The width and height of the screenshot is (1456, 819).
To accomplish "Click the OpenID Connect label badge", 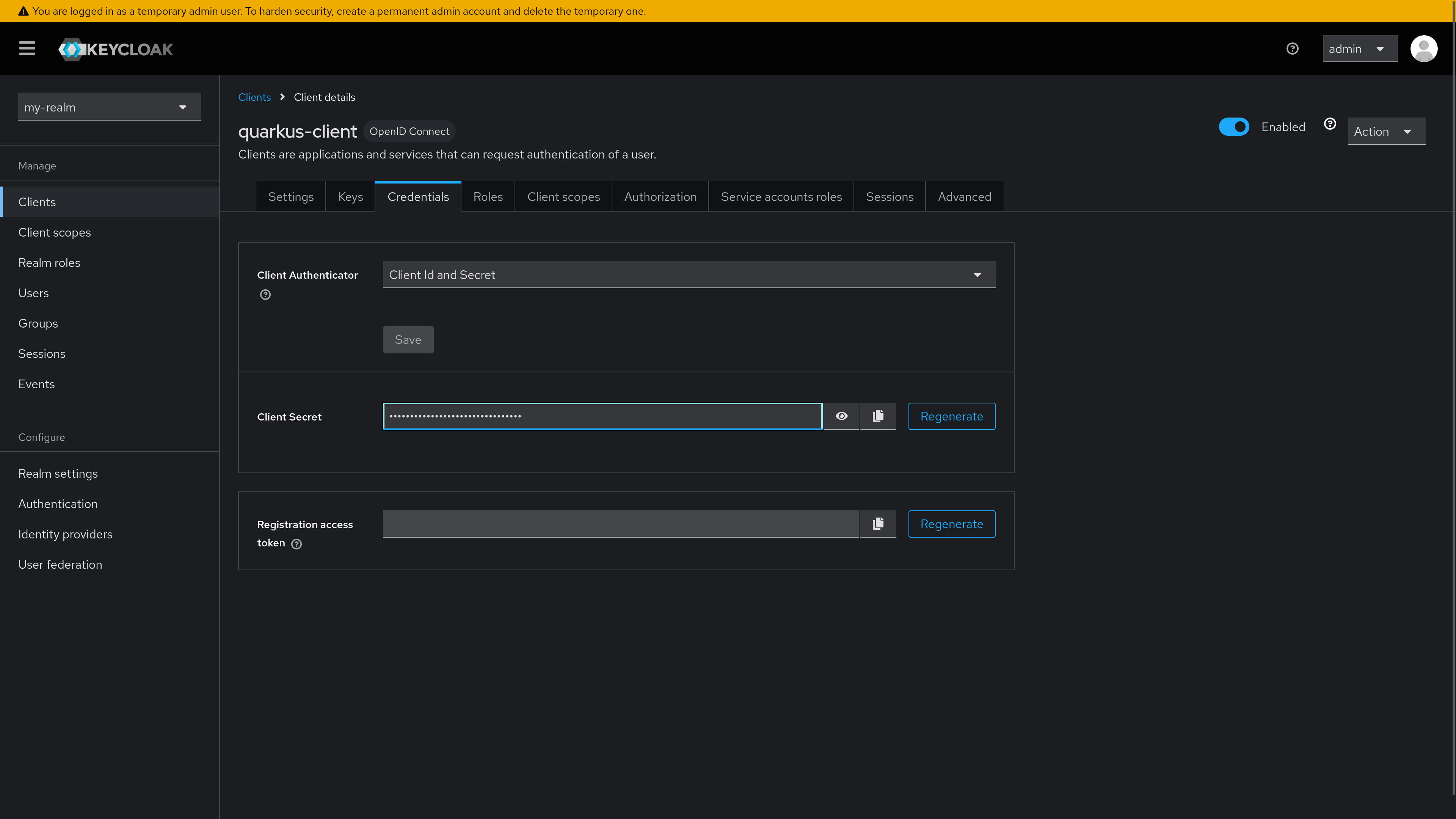I will [x=409, y=131].
